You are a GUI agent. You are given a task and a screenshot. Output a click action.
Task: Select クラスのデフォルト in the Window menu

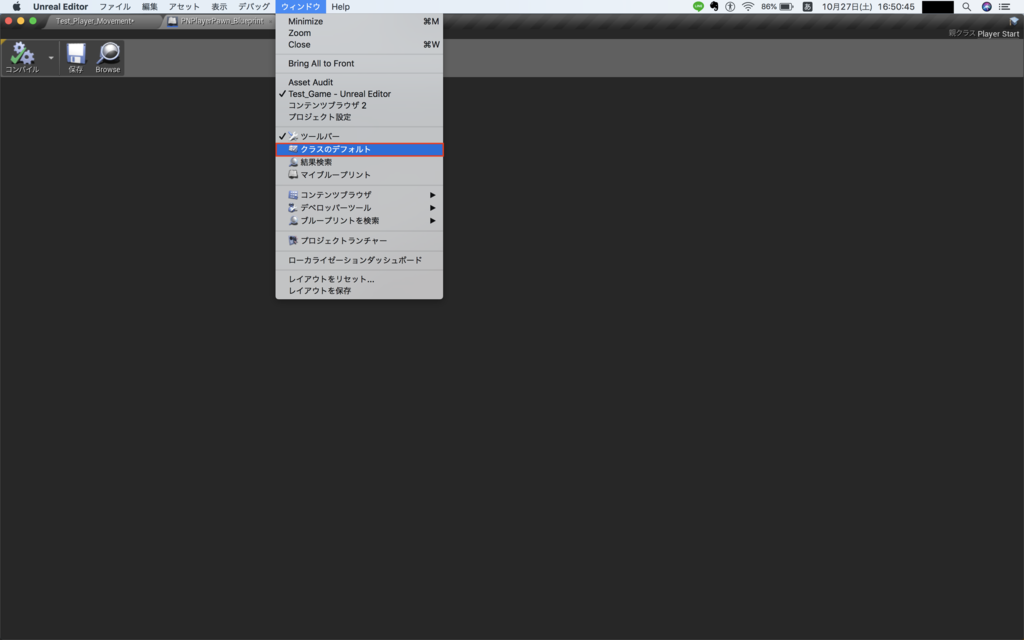click(x=359, y=150)
